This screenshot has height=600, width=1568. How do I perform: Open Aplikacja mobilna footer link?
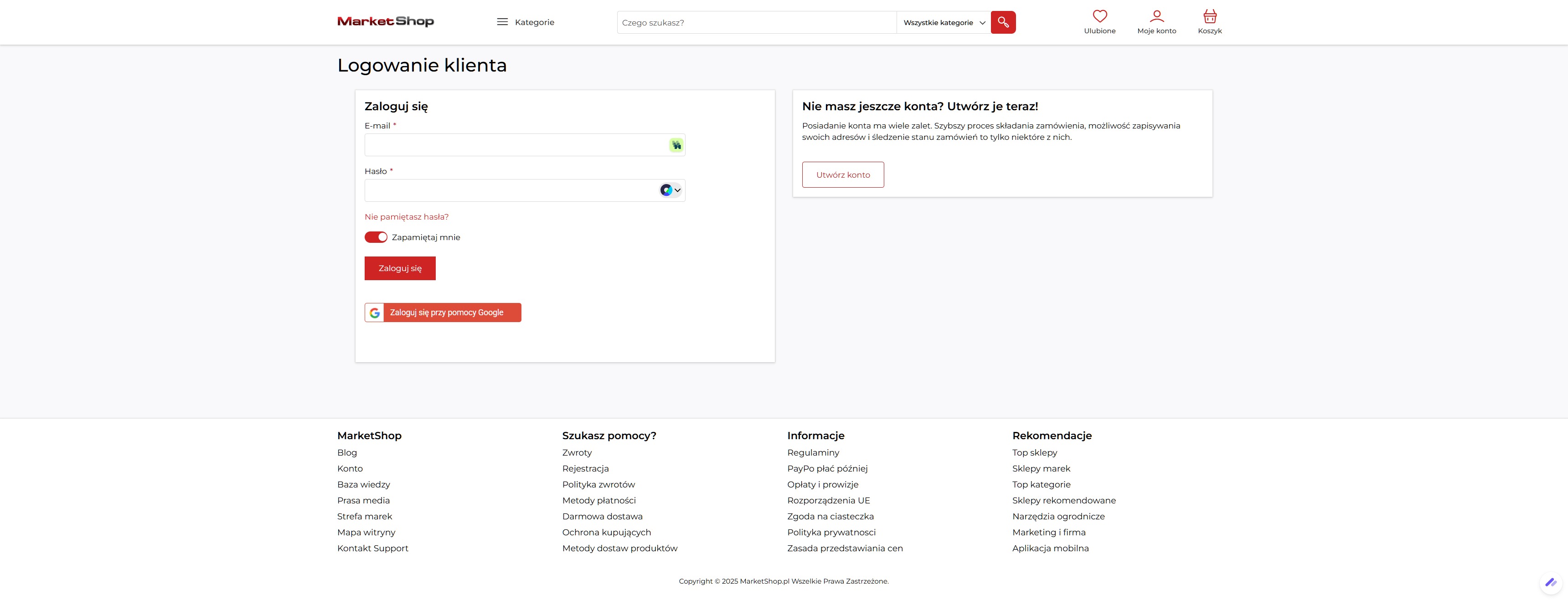pyautogui.click(x=1050, y=548)
